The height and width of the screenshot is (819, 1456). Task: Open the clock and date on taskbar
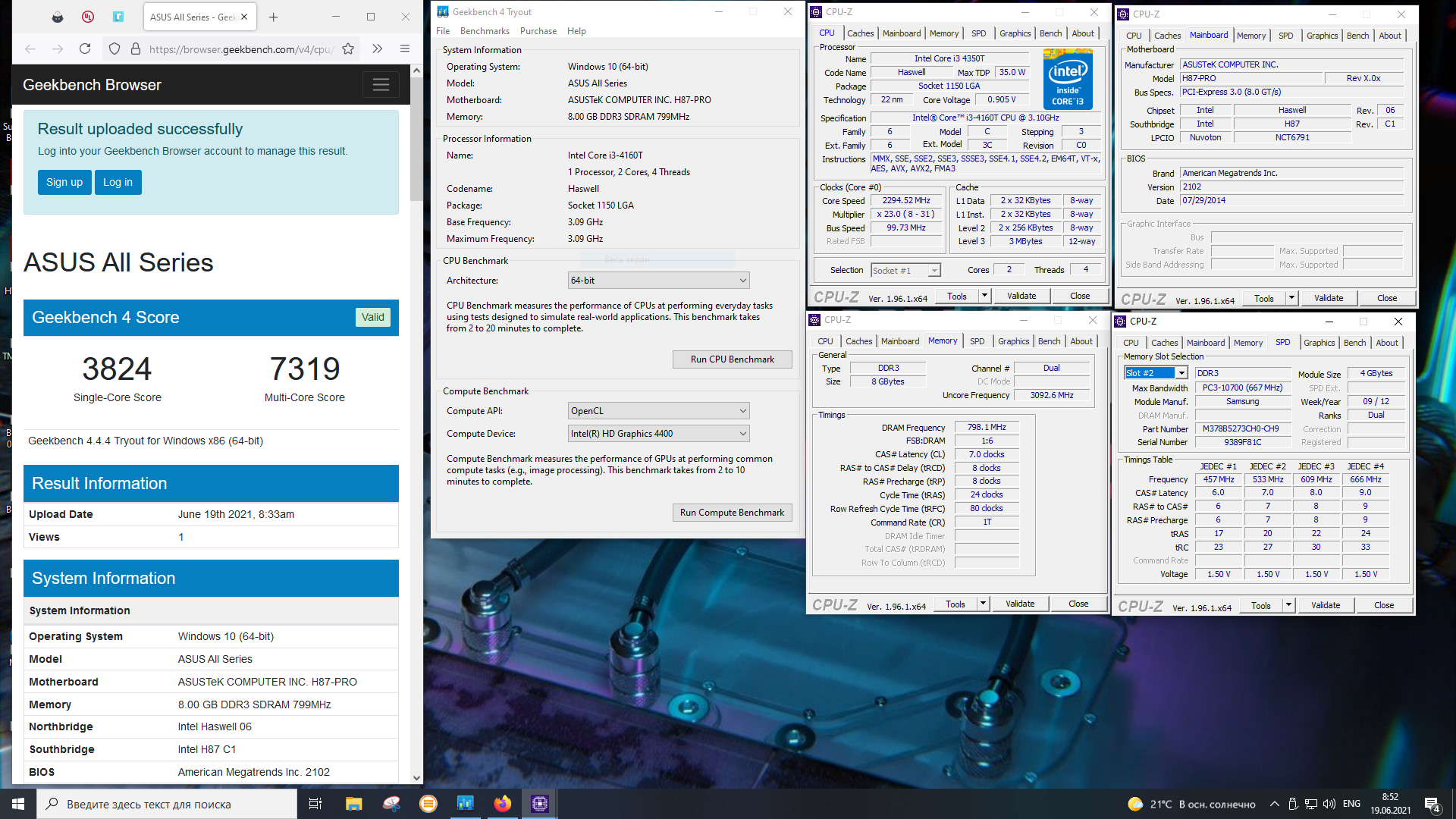(x=1390, y=804)
